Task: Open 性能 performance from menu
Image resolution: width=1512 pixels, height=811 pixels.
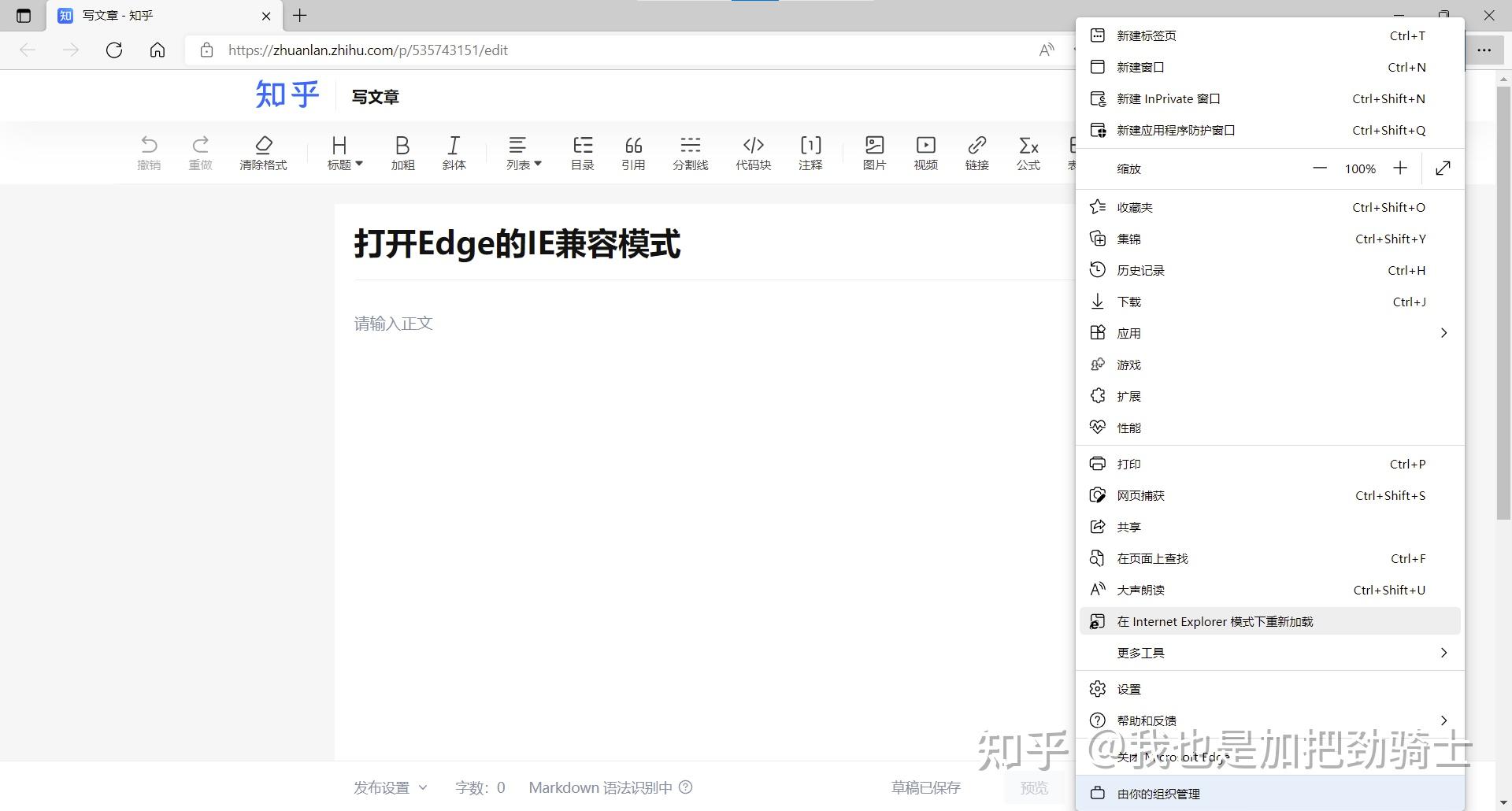Action: click(x=1270, y=428)
